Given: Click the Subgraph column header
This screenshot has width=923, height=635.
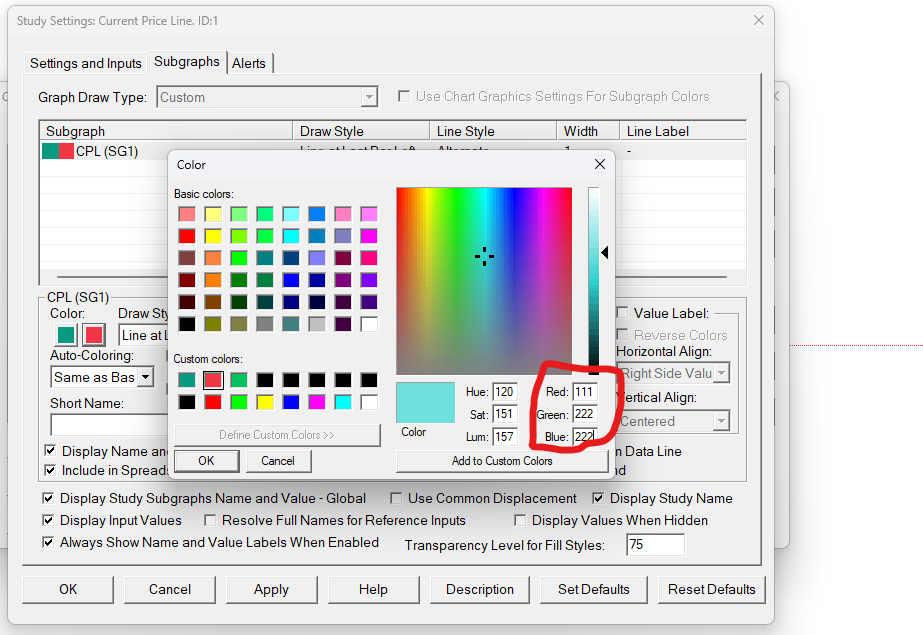Looking at the screenshot, I should click(166, 131).
